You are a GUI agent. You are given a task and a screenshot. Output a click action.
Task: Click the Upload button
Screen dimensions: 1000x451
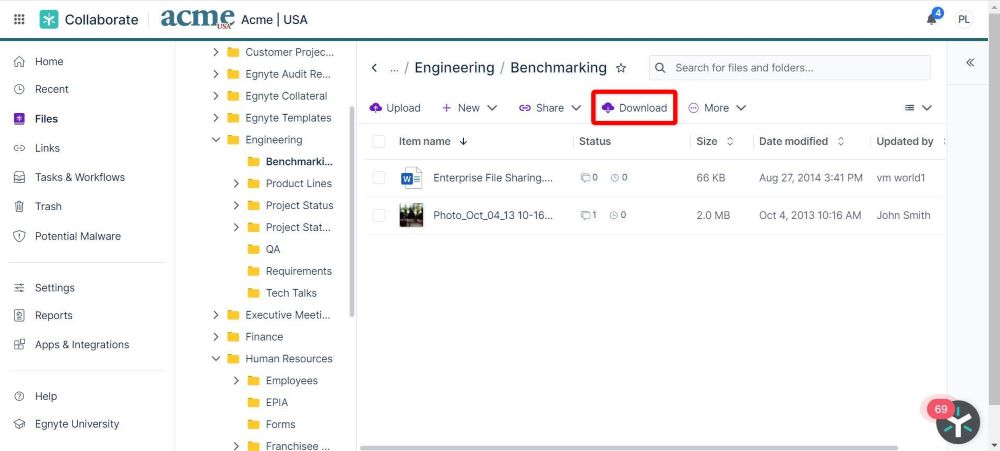click(x=395, y=108)
